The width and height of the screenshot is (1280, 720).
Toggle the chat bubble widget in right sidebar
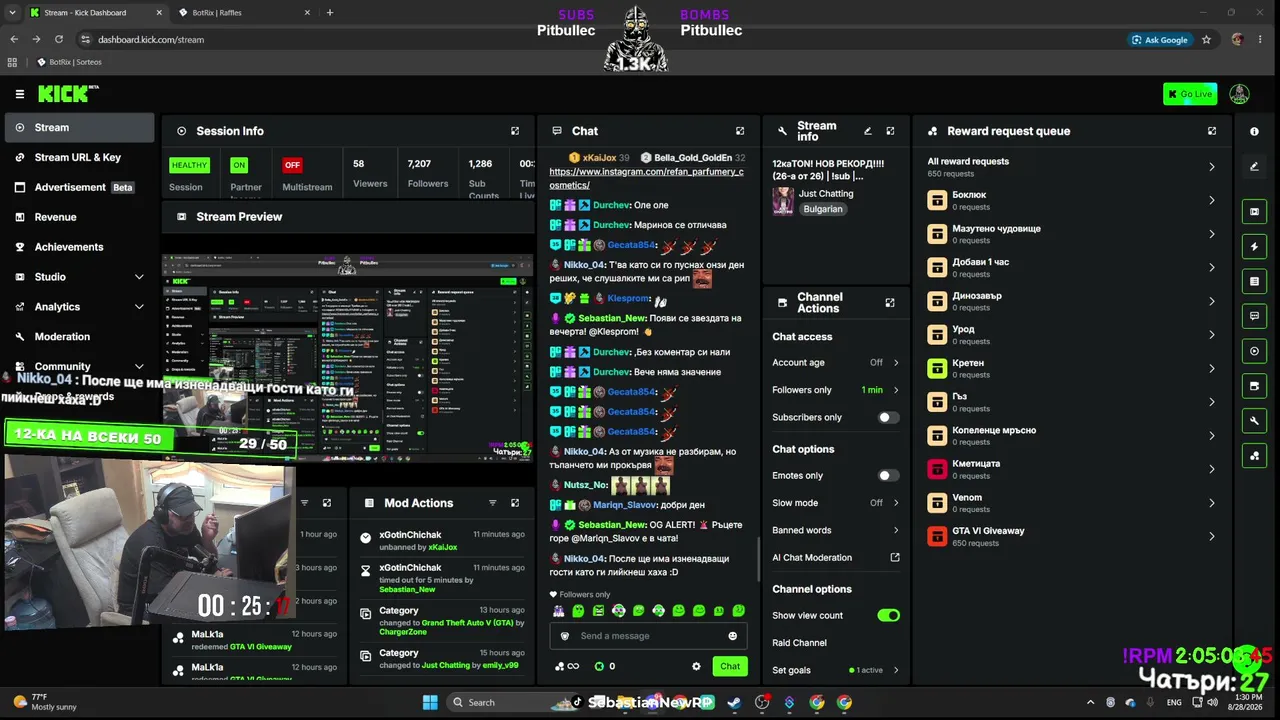point(1254,316)
